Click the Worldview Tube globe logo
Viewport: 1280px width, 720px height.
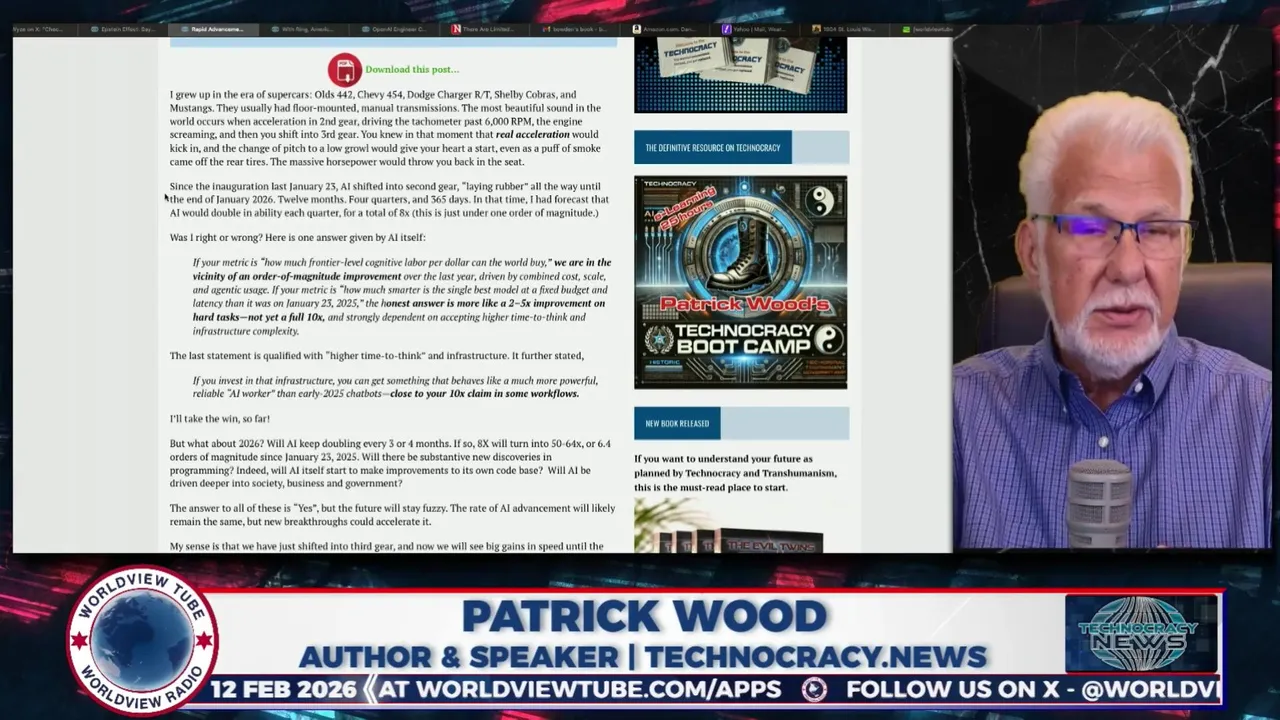[x=141, y=640]
